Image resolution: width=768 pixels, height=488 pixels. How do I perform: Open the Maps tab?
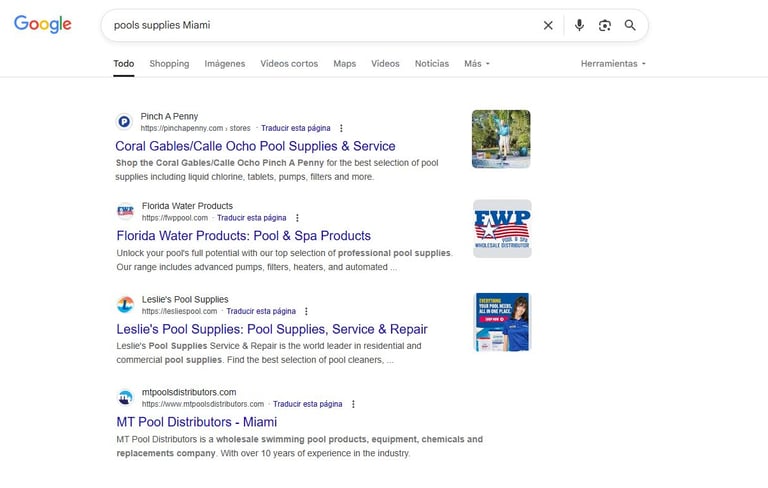[x=344, y=64]
